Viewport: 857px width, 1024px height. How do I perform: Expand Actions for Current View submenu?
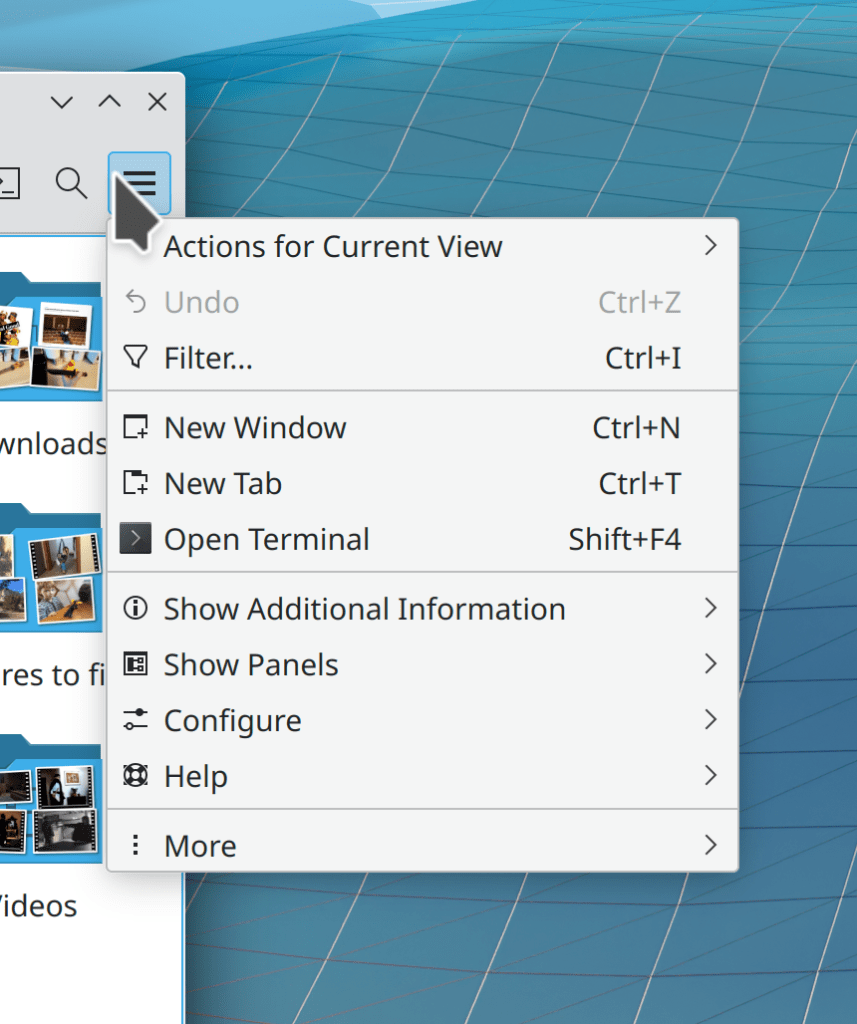pos(710,246)
